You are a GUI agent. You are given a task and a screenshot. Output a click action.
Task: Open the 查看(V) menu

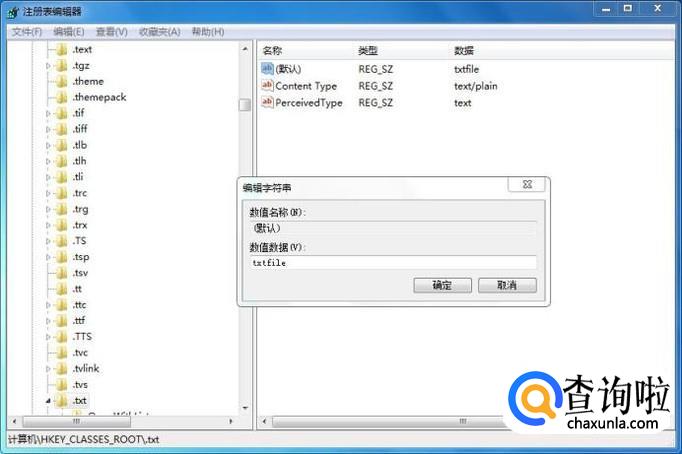tap(111, 31)
